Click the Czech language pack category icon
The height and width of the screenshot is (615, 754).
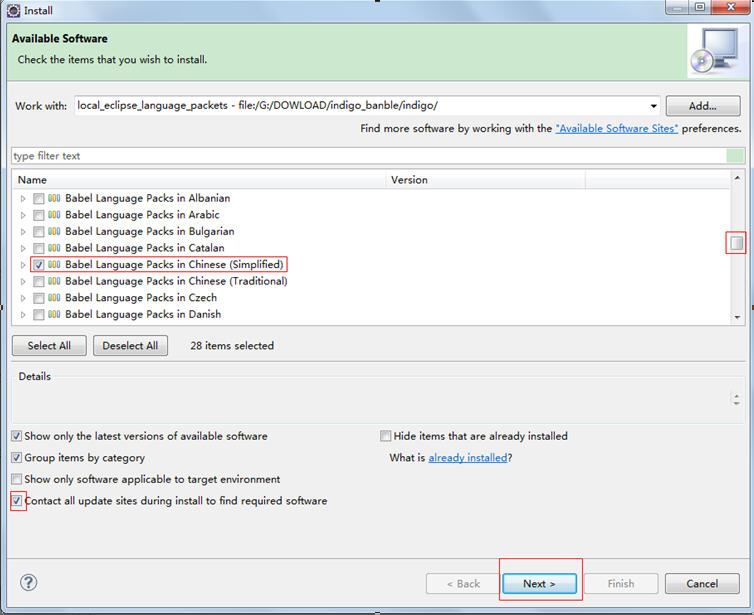tap(54, 298)
